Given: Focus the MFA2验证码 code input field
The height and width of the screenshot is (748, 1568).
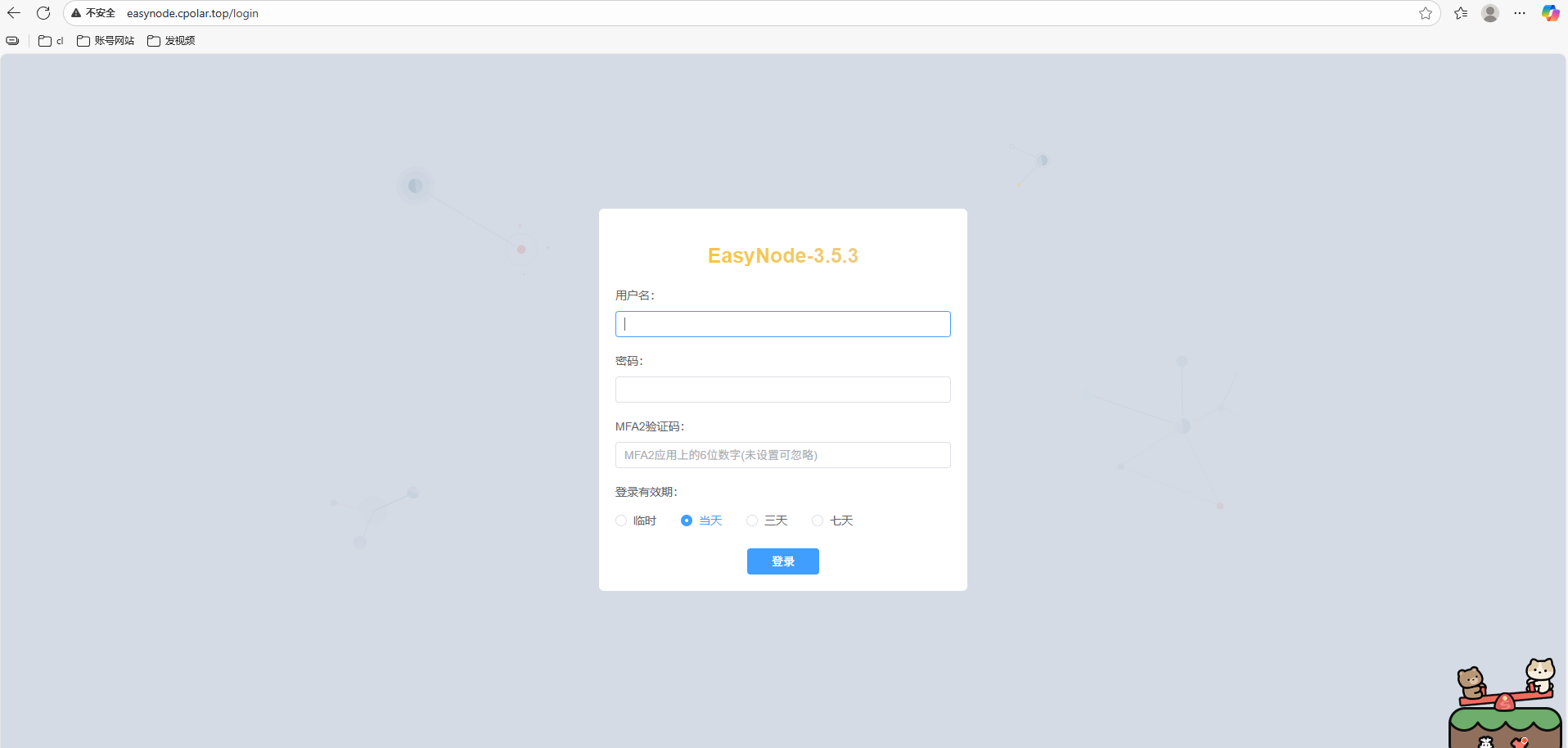Looking at the screenshot, I should pos(782,455).
